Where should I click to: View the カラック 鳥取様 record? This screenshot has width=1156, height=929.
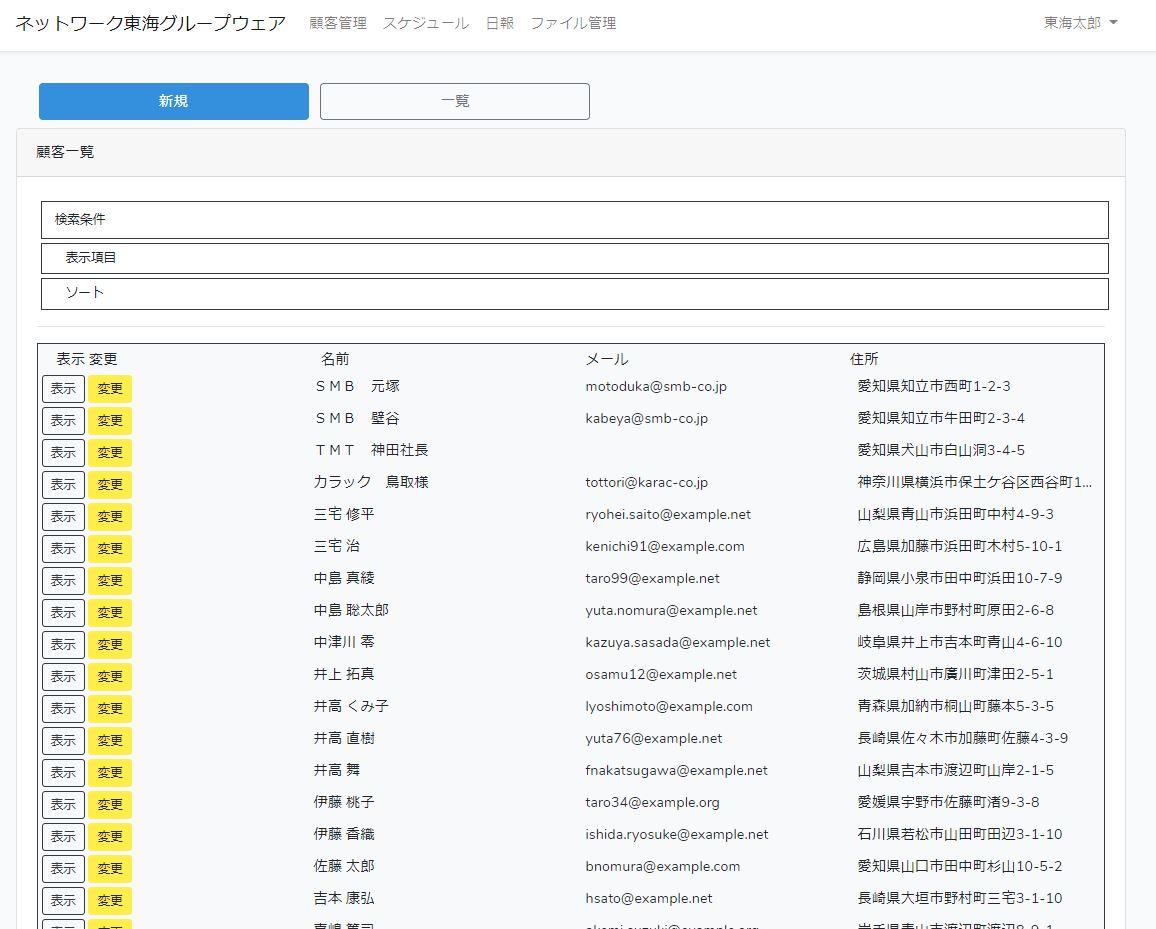point(63,484)
